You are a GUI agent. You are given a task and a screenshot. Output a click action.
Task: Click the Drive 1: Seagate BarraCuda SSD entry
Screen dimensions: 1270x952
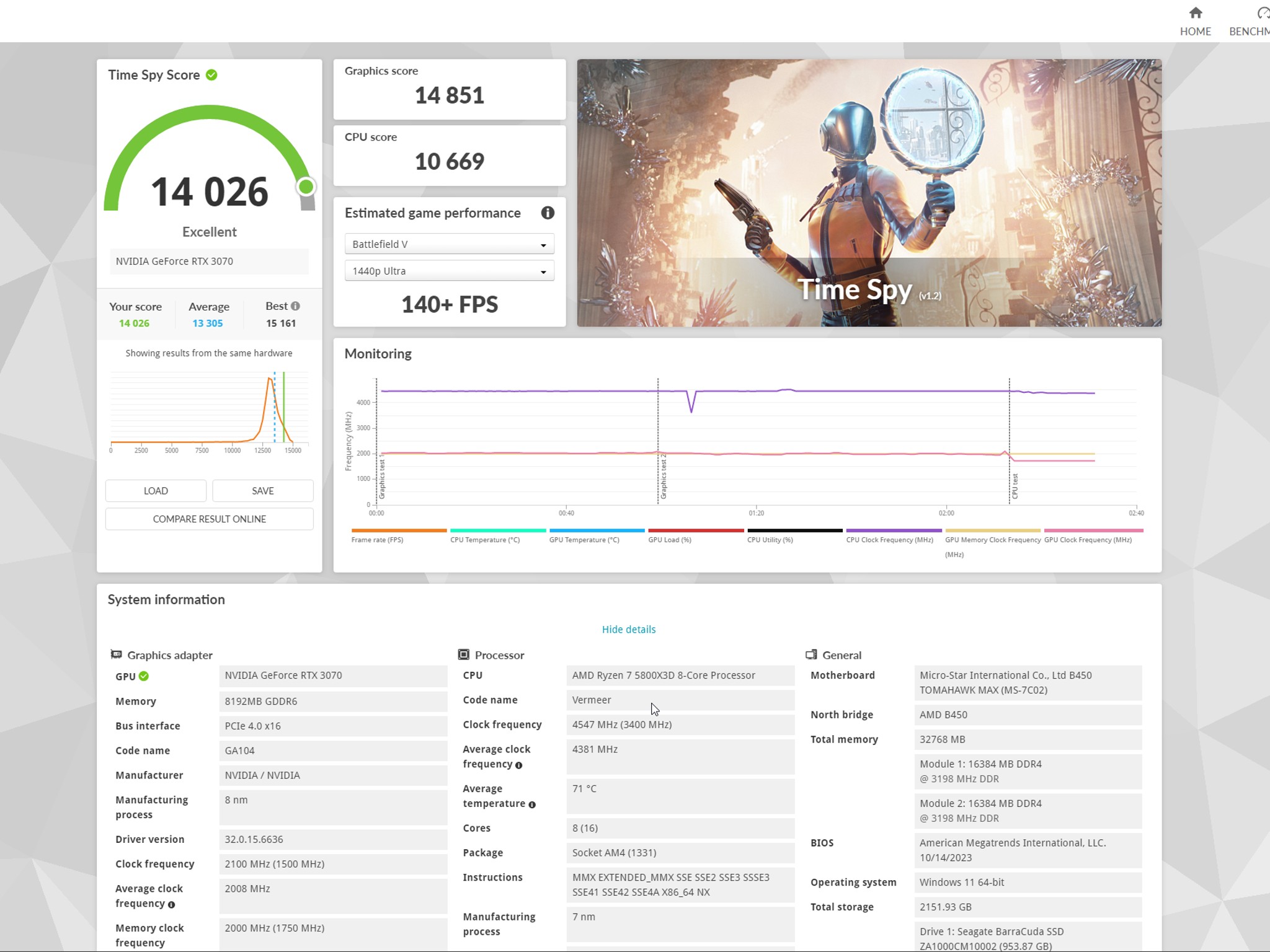coord(1028,937)
